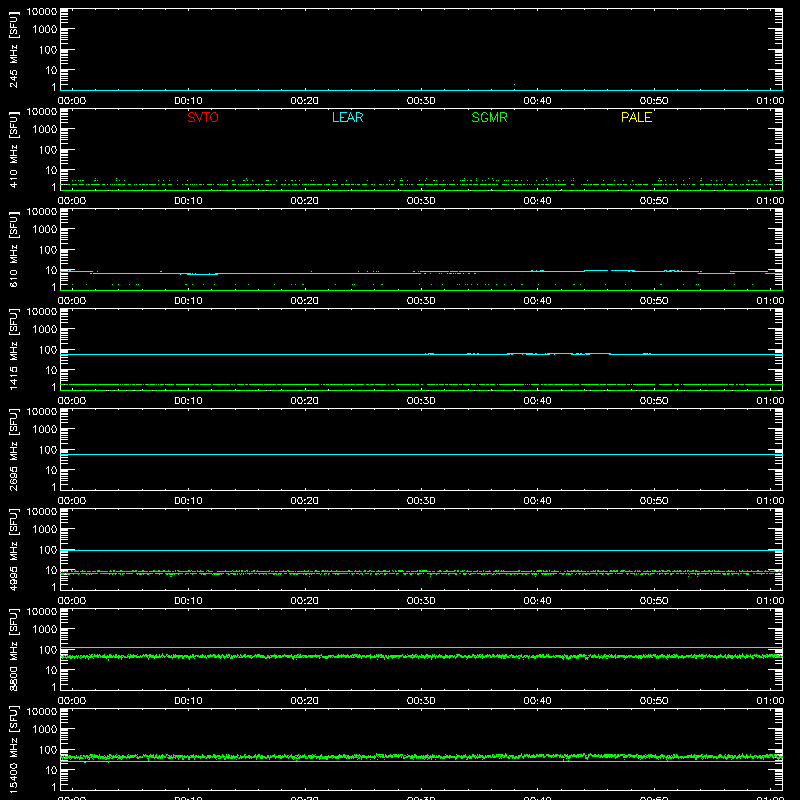Select the '1415 MHz [SFU]' axis label
Viewport: 800px width, 800px height.
(14, 349)
